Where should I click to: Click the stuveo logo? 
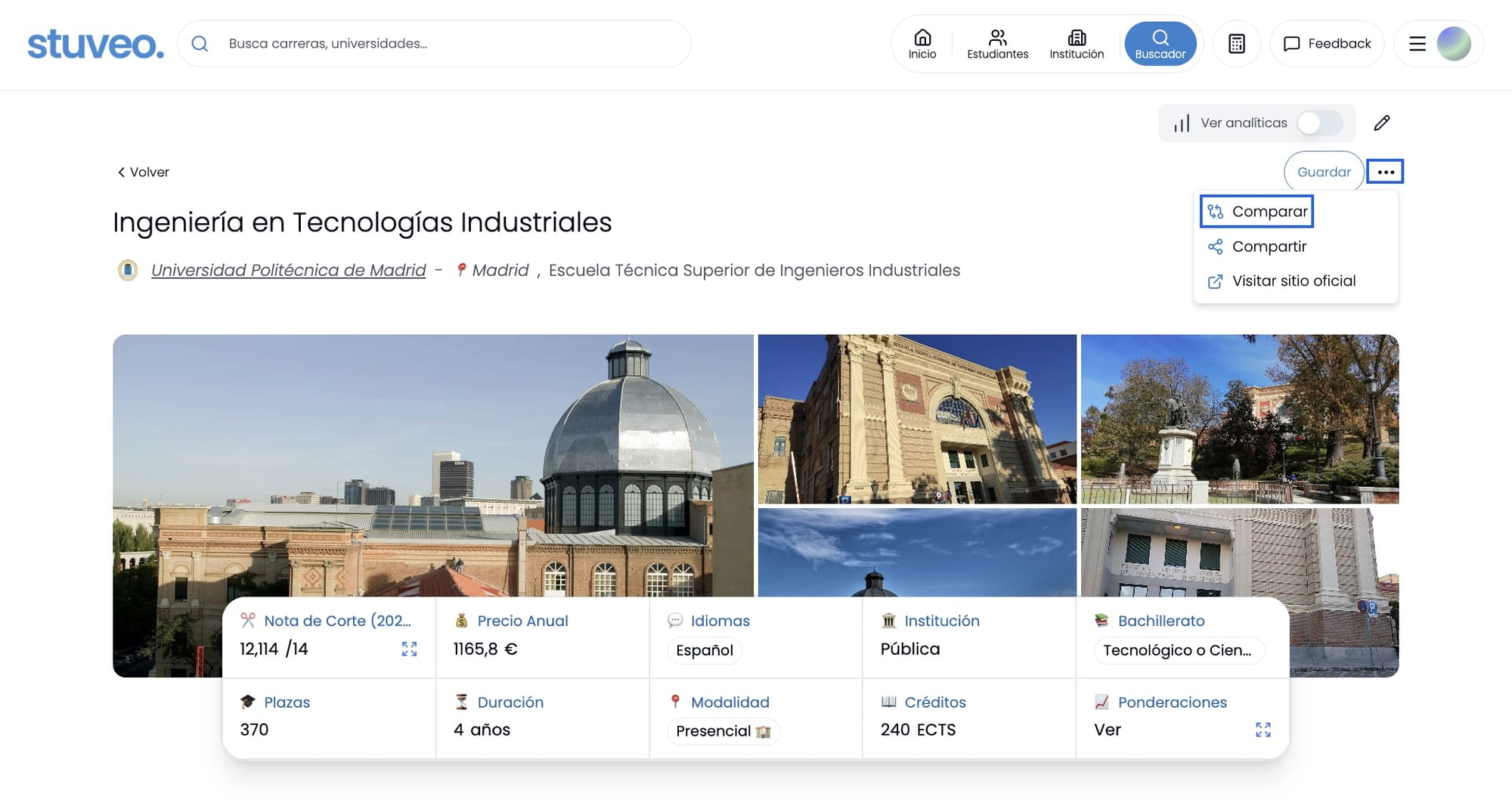(95, 44)
